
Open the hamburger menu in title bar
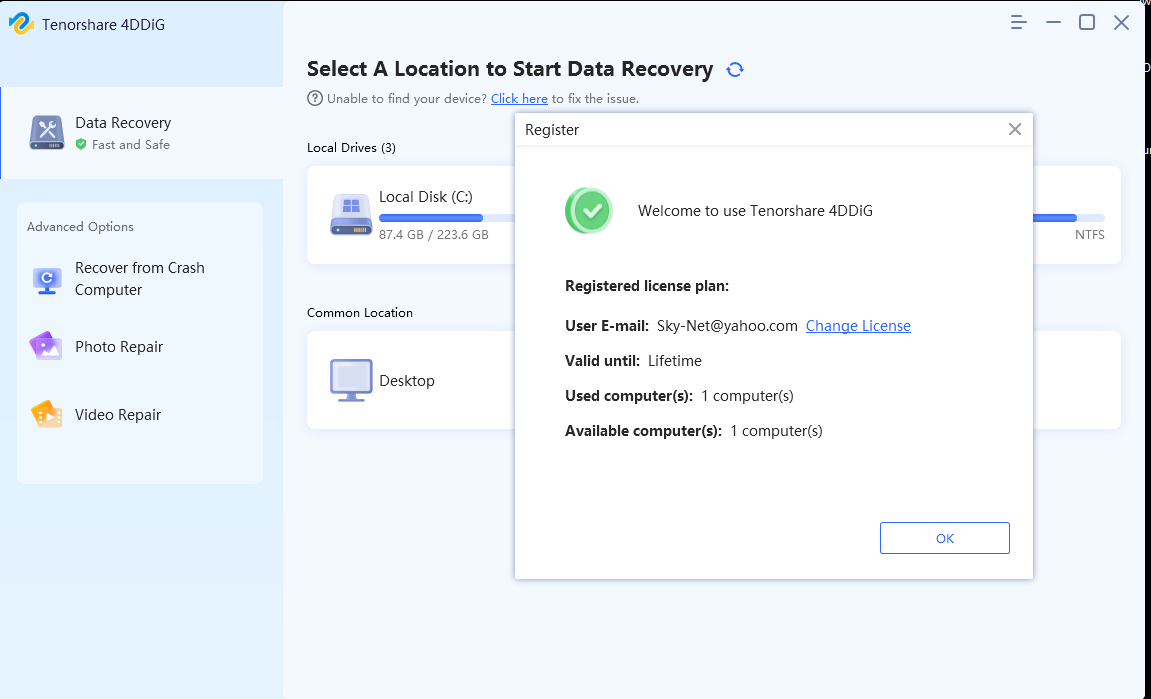click(1018, 23)
